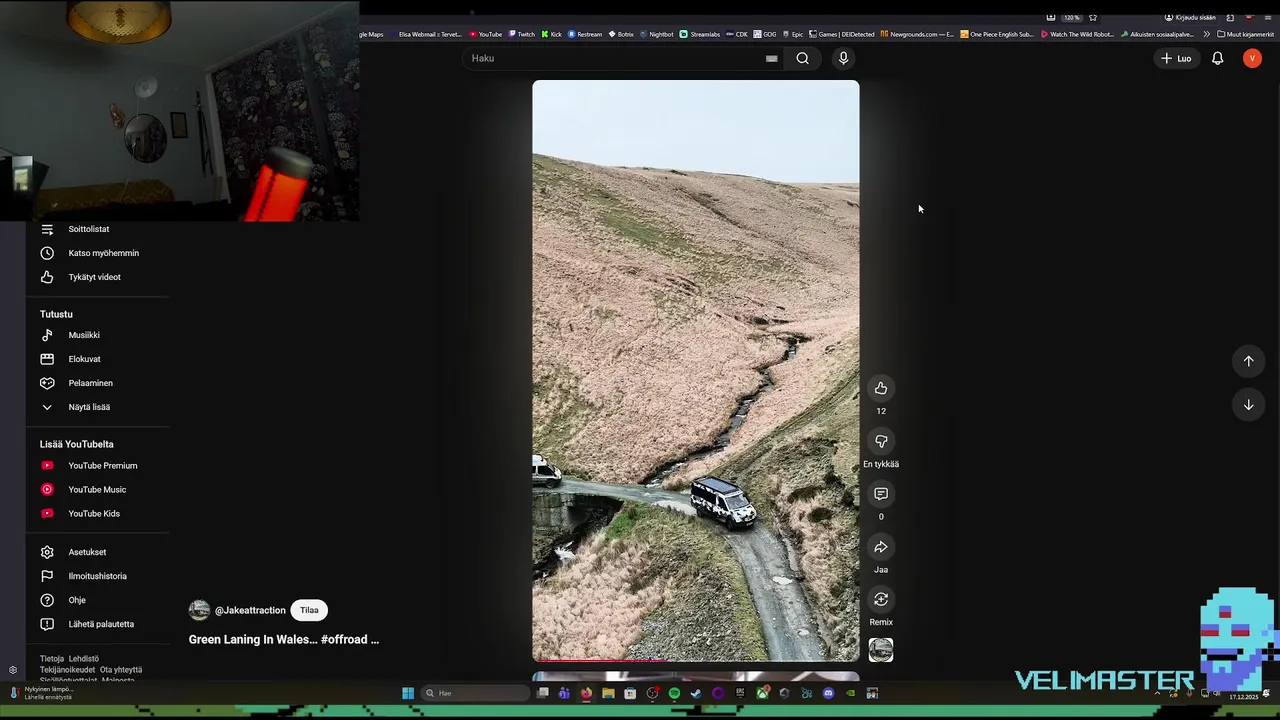
Task: Start voice search with microphone icon
Action: pos(843,58)
